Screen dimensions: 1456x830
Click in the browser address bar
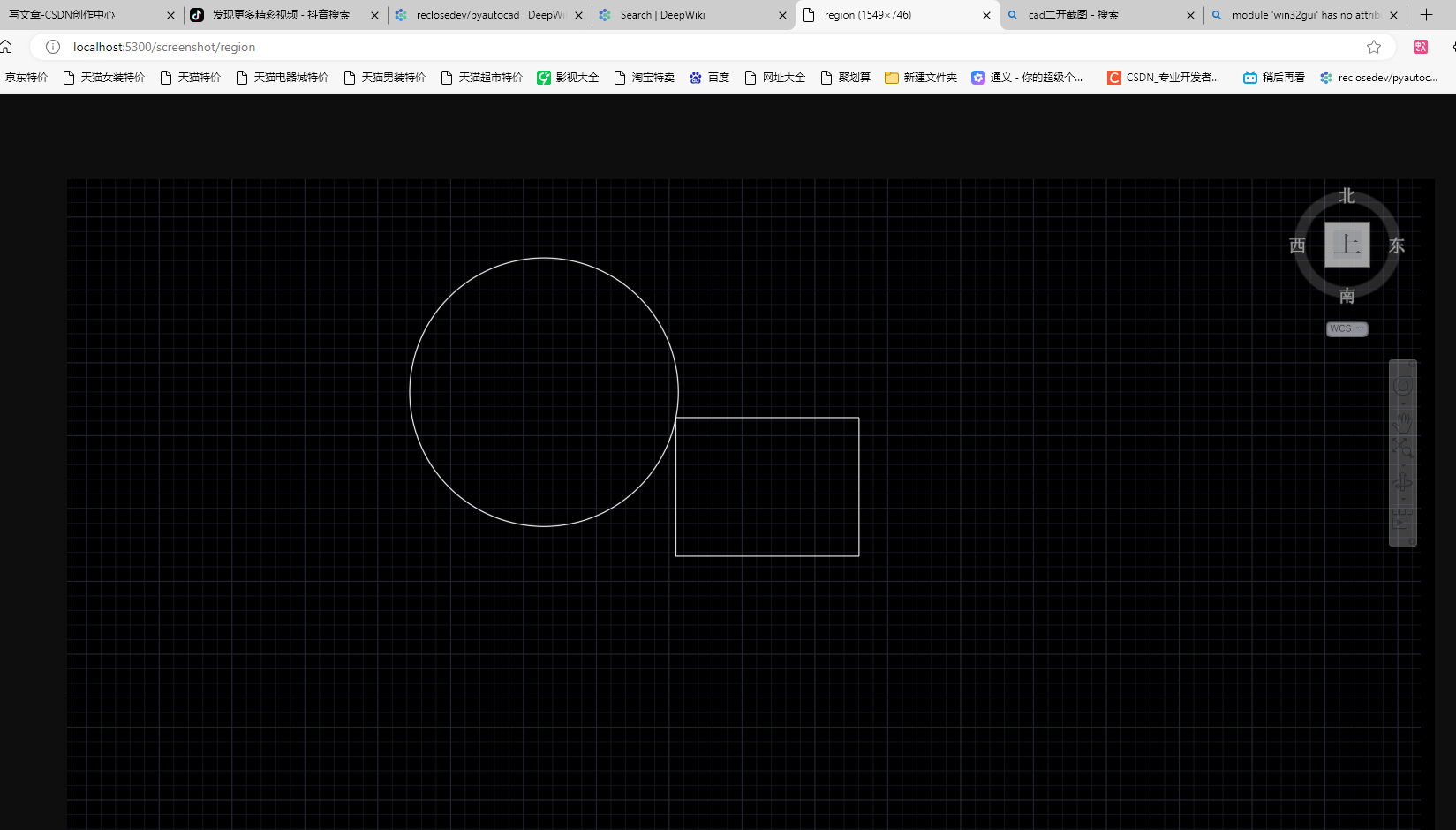[353, 47]
